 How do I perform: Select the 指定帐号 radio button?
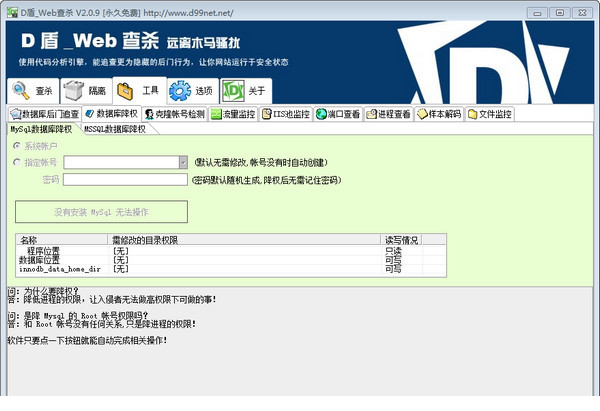click(x=17, y=162)
